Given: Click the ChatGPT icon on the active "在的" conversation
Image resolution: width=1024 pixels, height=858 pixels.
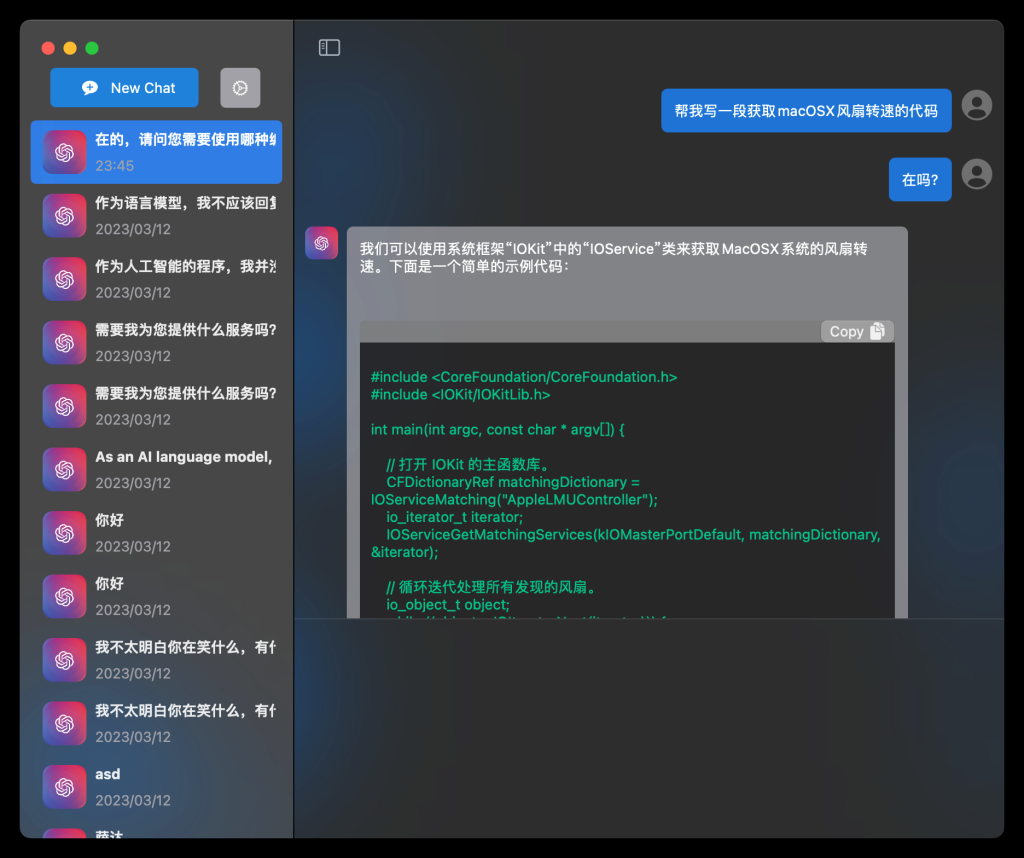Looking at the screenshot, I should tap(64, 152).
